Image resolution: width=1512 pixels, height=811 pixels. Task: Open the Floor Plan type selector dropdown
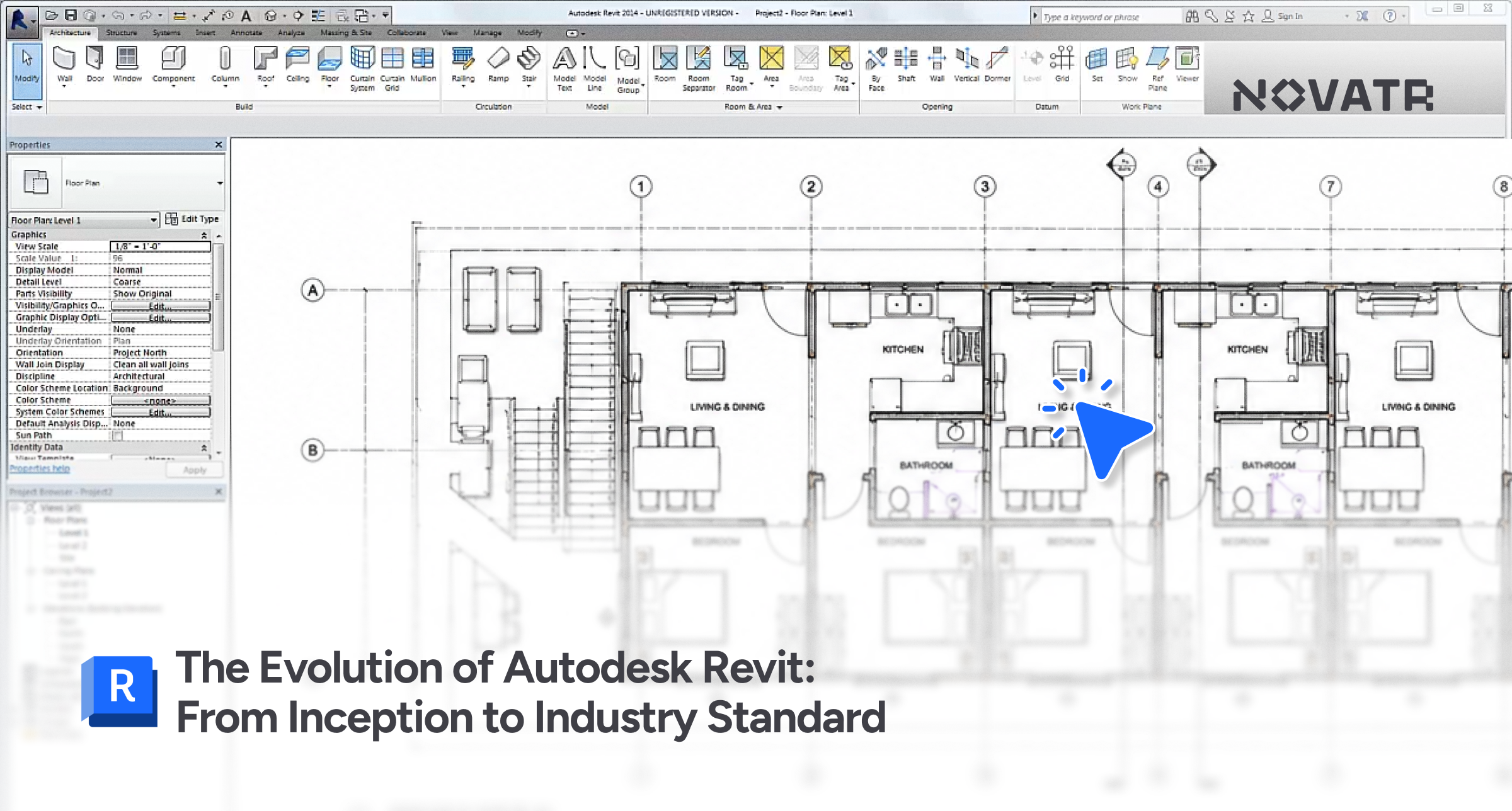pyautogui.click(x=220, y=183)
